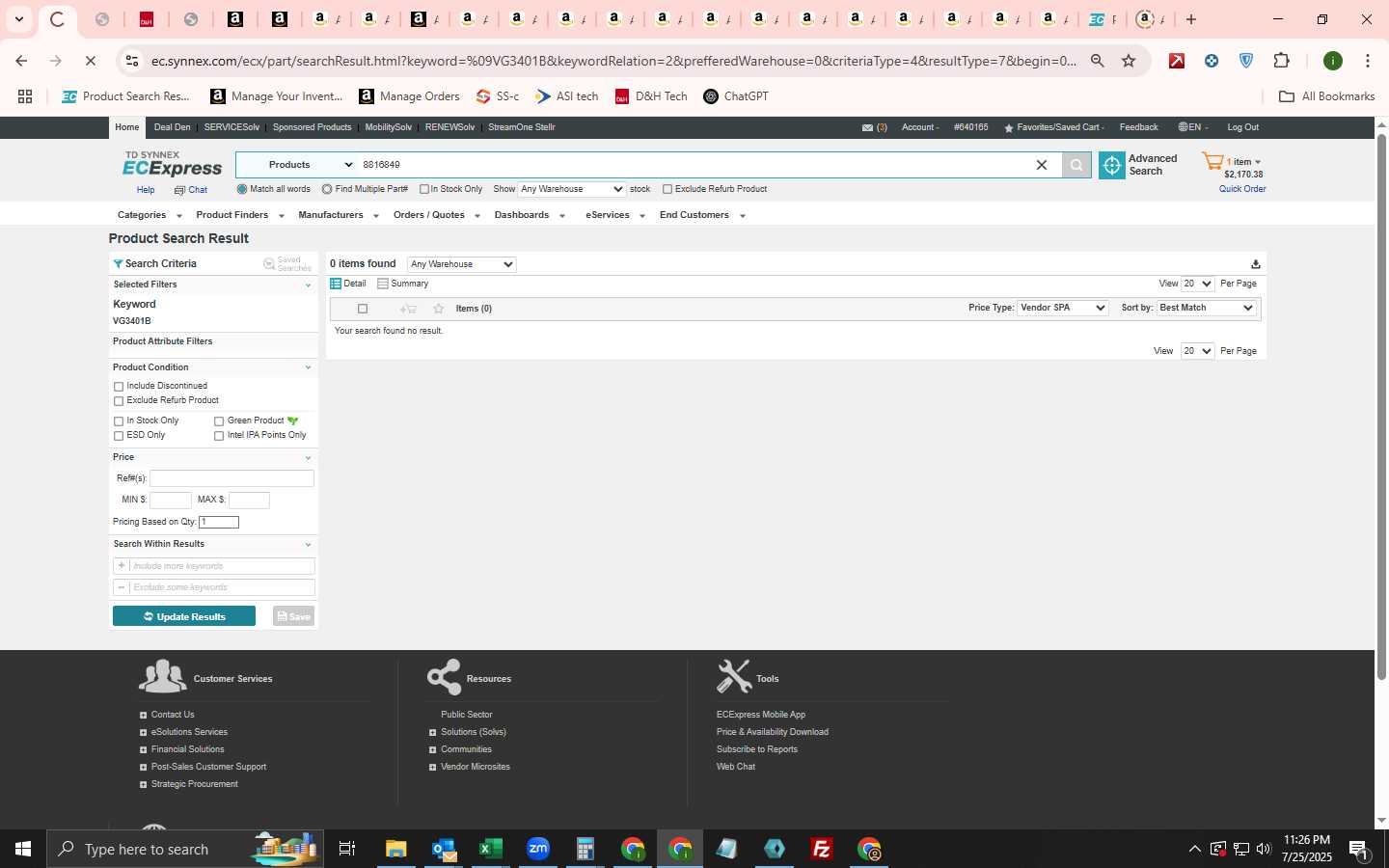Tick the select-all items checkbox
Image resolution: width=1389 pixels, height=868 pixels.
363,309
